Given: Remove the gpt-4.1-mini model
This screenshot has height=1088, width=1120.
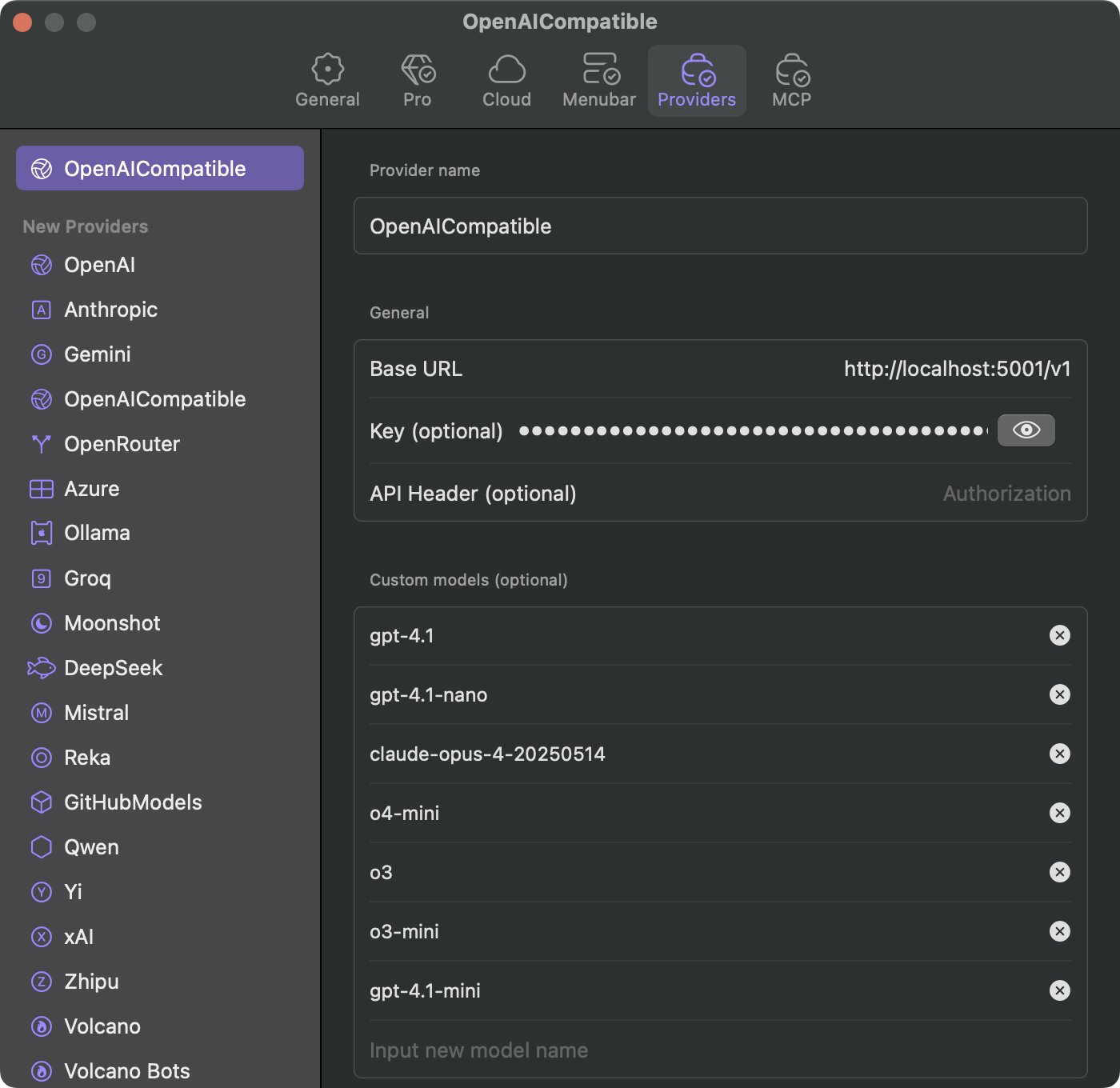Looking at the screenshot, I should (x=1060, y=990).
